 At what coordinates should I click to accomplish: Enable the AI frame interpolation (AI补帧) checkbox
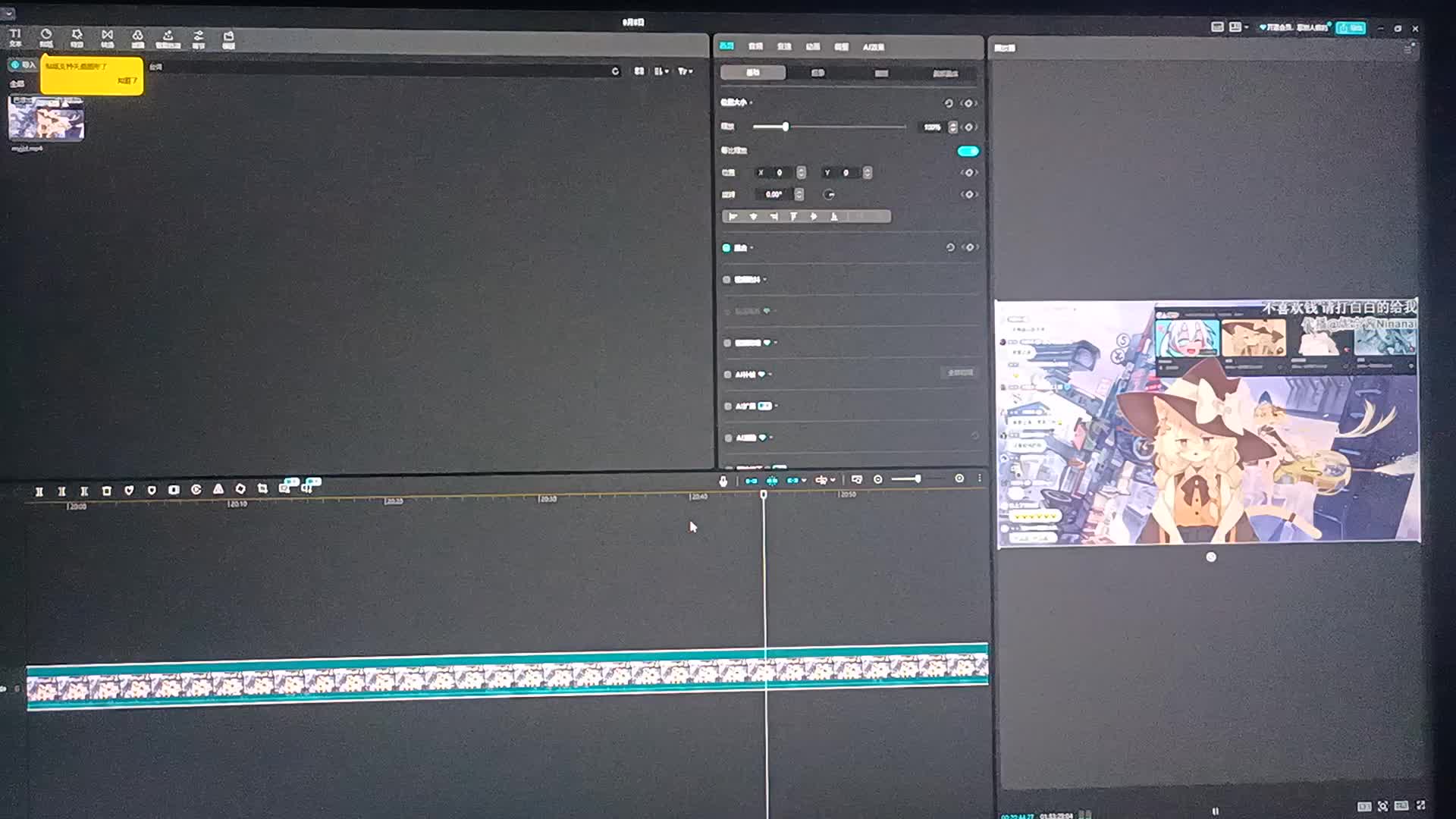(727, 375)
